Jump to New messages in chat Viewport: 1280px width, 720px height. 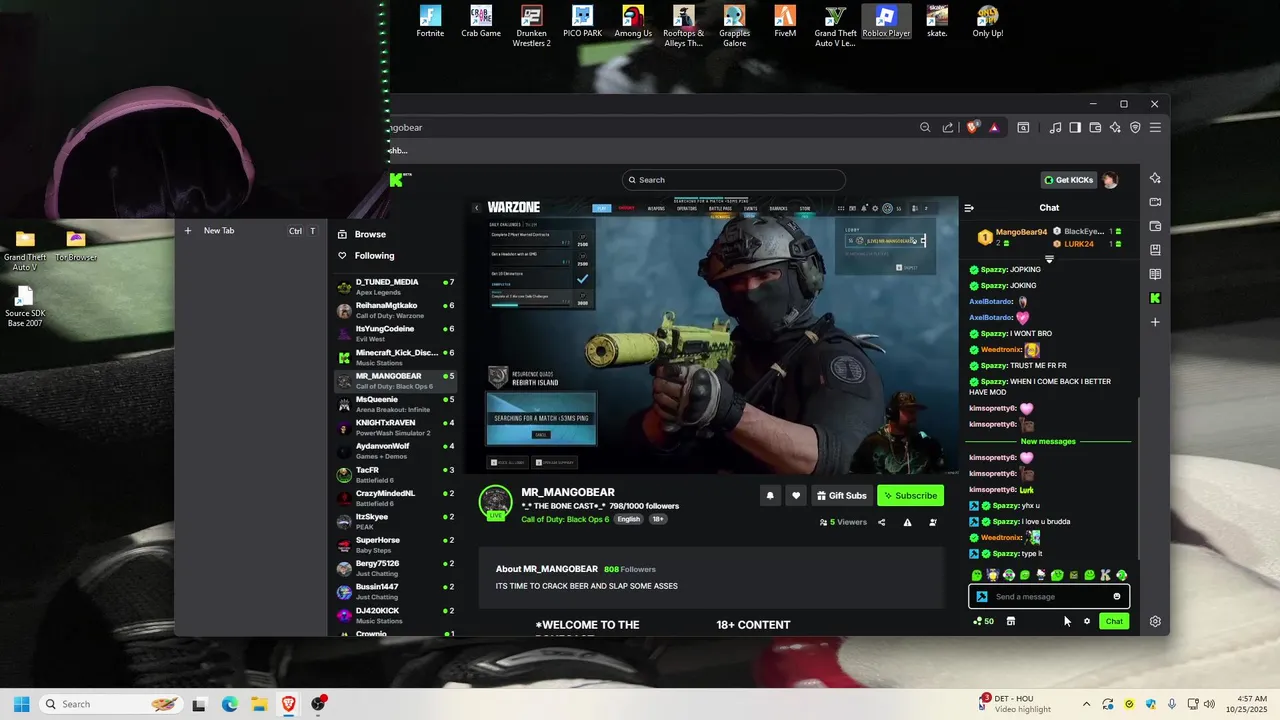[1048, 441]
